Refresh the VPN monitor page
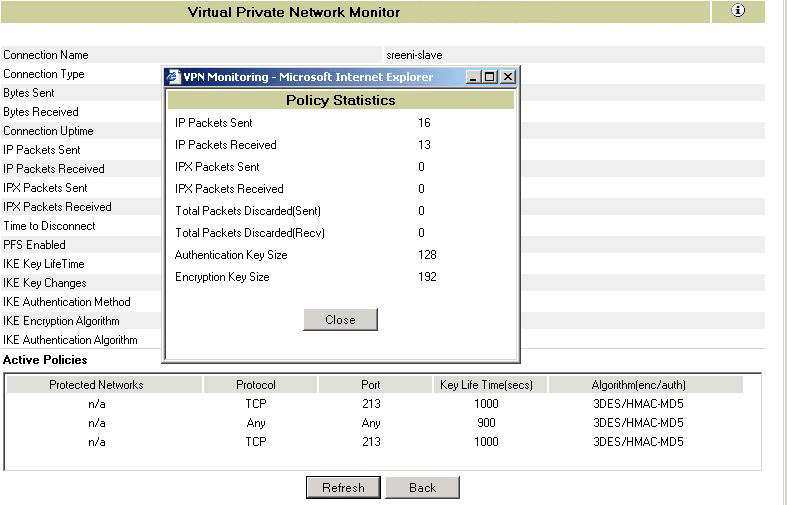787x505 pixels. (343, 487)
